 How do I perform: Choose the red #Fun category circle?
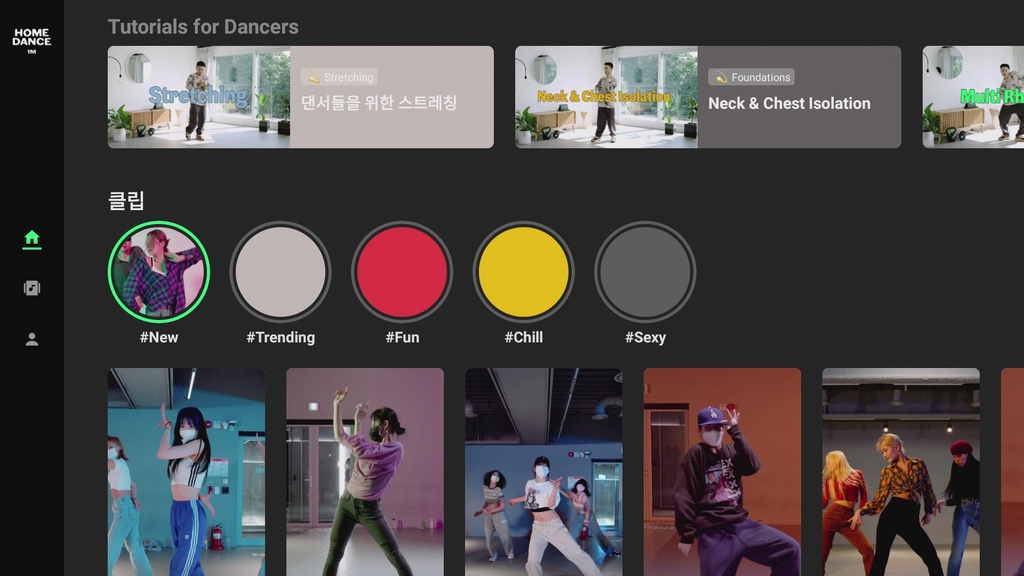pyautogui.click(x=402, y=272)
